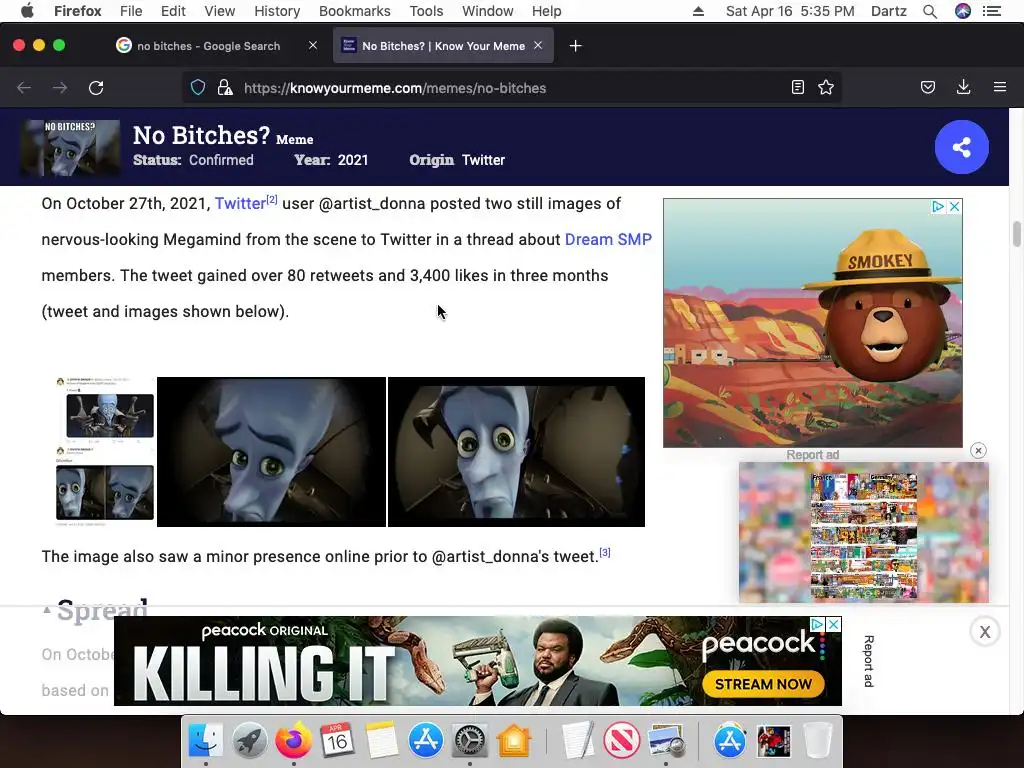This screenshot has height=768, width=1024.
Task: Close the Google Search tab
Action: 313,46
